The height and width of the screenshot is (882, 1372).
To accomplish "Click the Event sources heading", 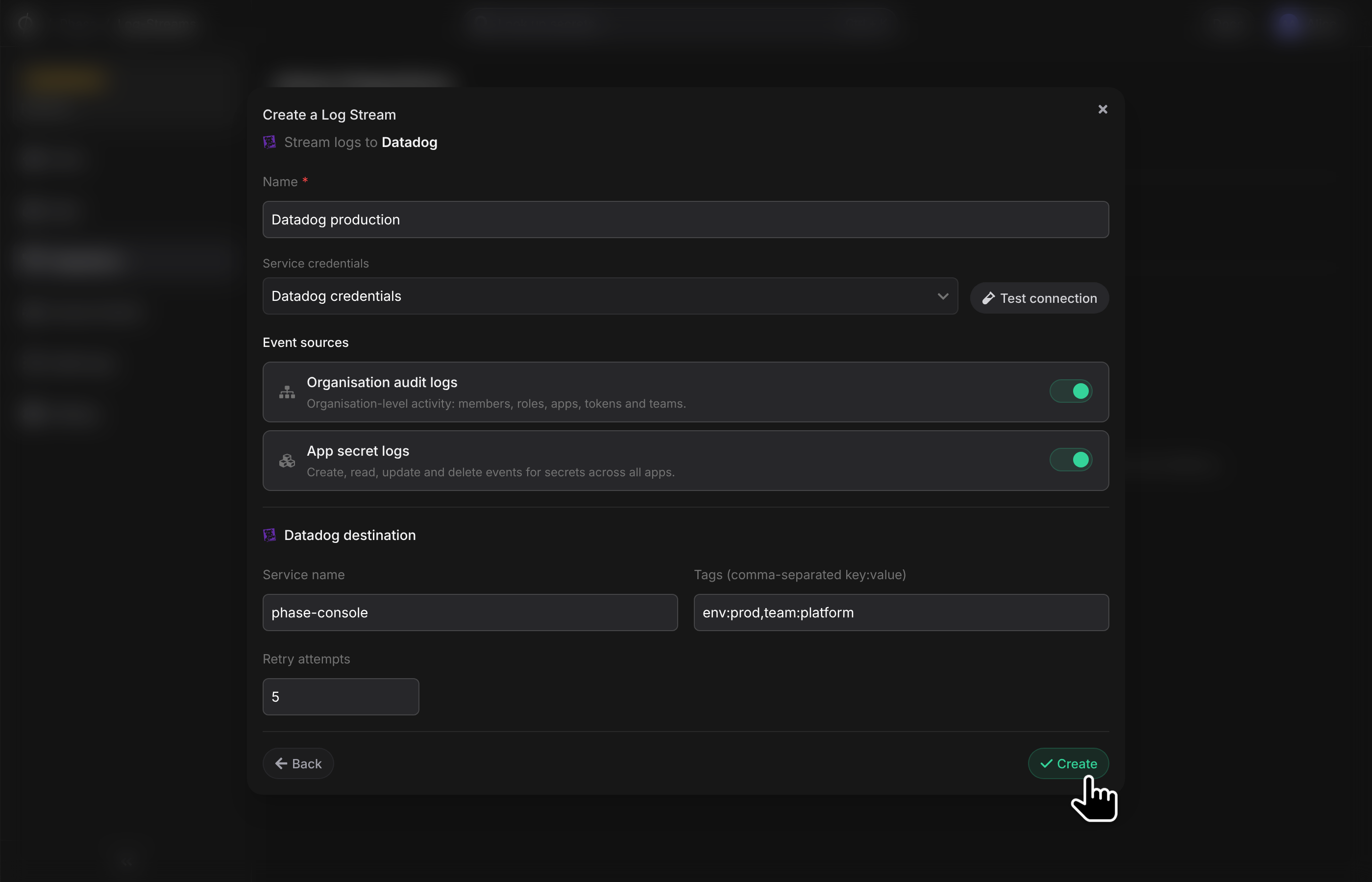I will coord(306,343).
